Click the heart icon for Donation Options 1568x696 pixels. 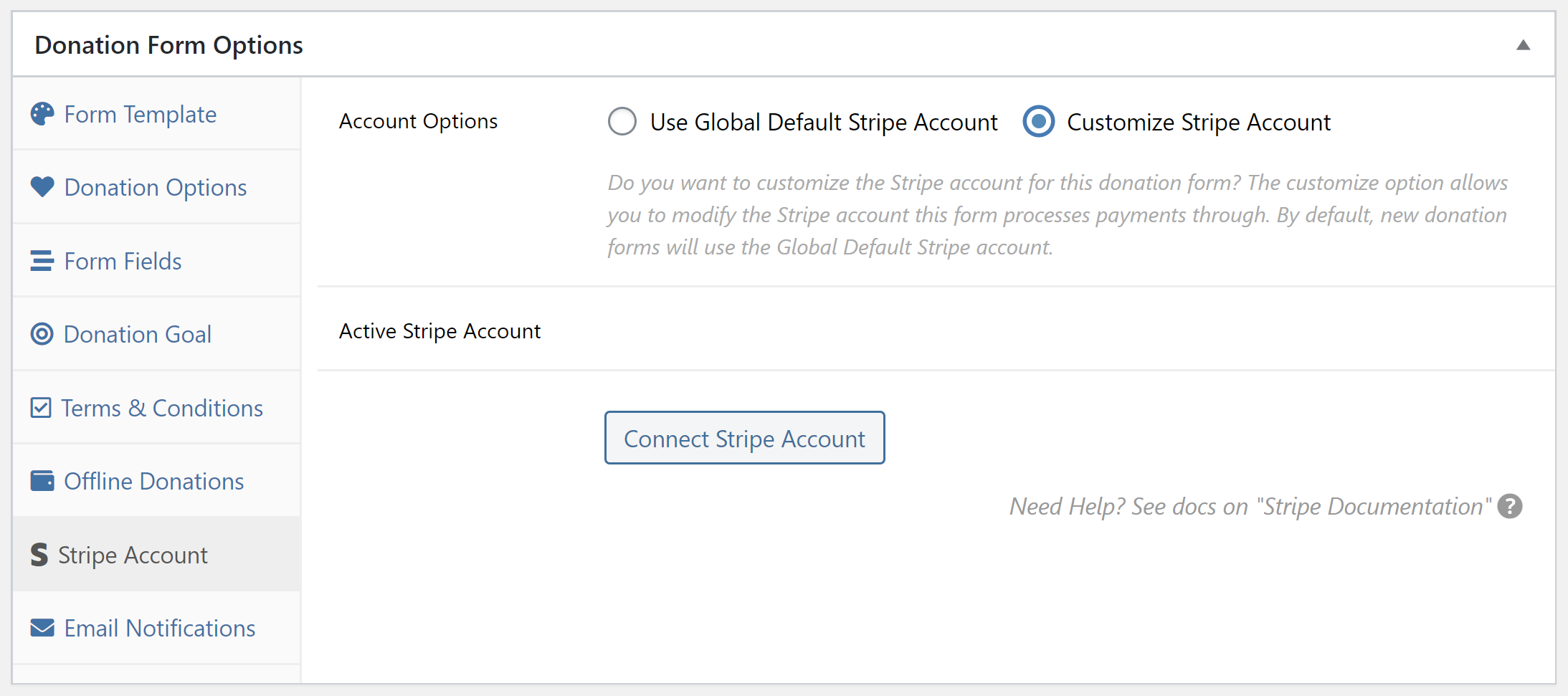pyautogui.click(x=42, y=186)
